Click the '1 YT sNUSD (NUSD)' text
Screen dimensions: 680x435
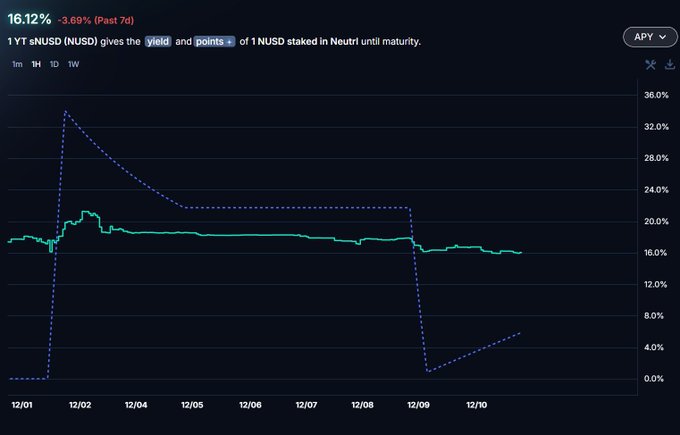point(52,41)
